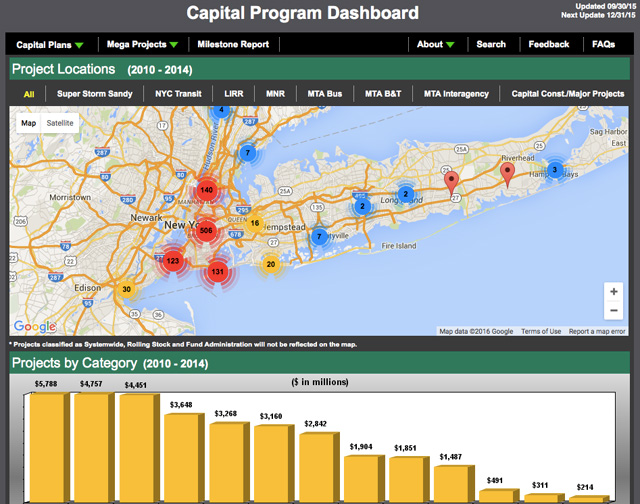Viewport: 640px width, 504px height.
Task: Click the $214 category bar
Action: pyautogui.click(x=589, y=499)
